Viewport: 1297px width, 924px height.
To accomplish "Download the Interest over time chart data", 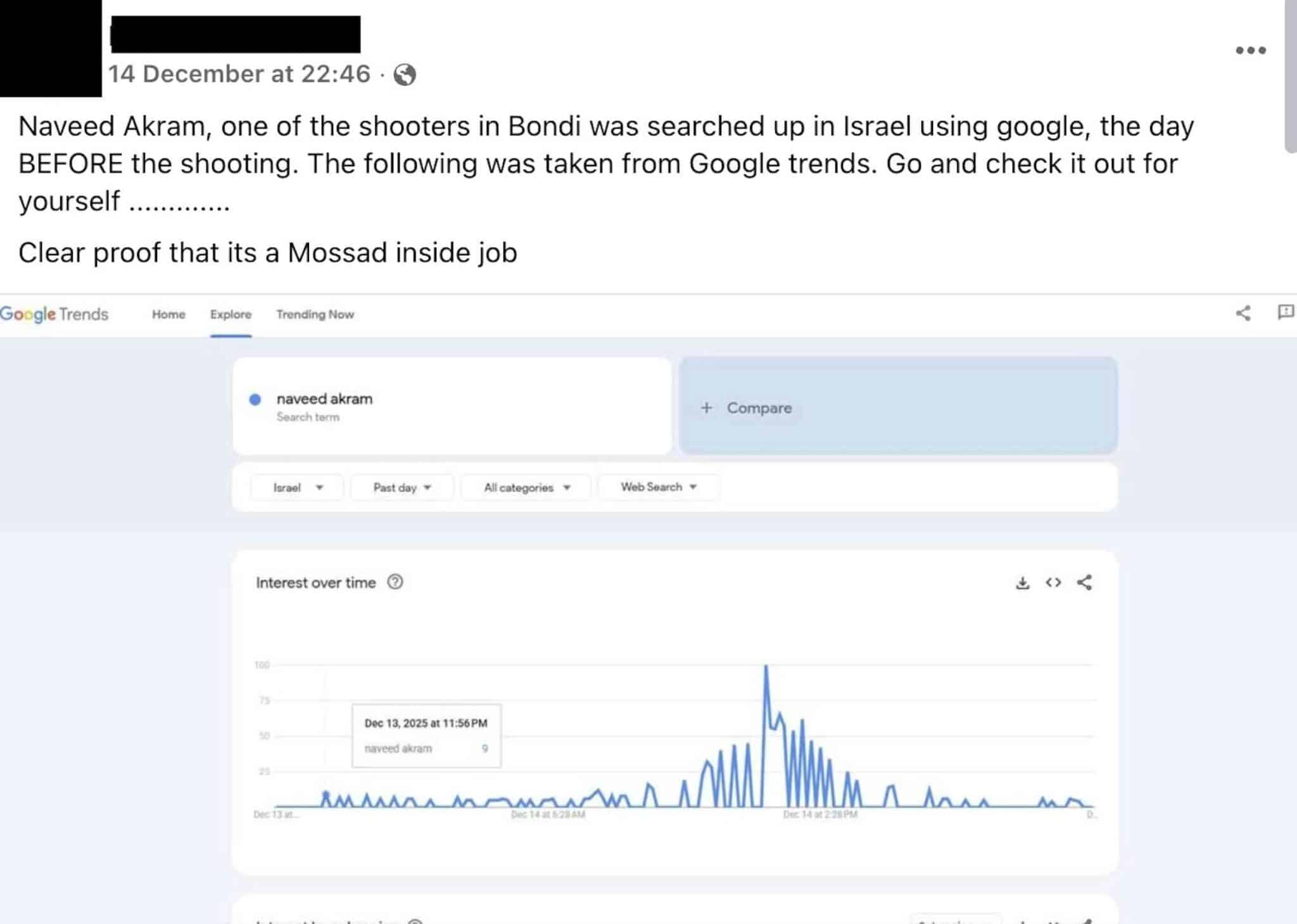I will pyautogui.click(x=1025, y=583).
